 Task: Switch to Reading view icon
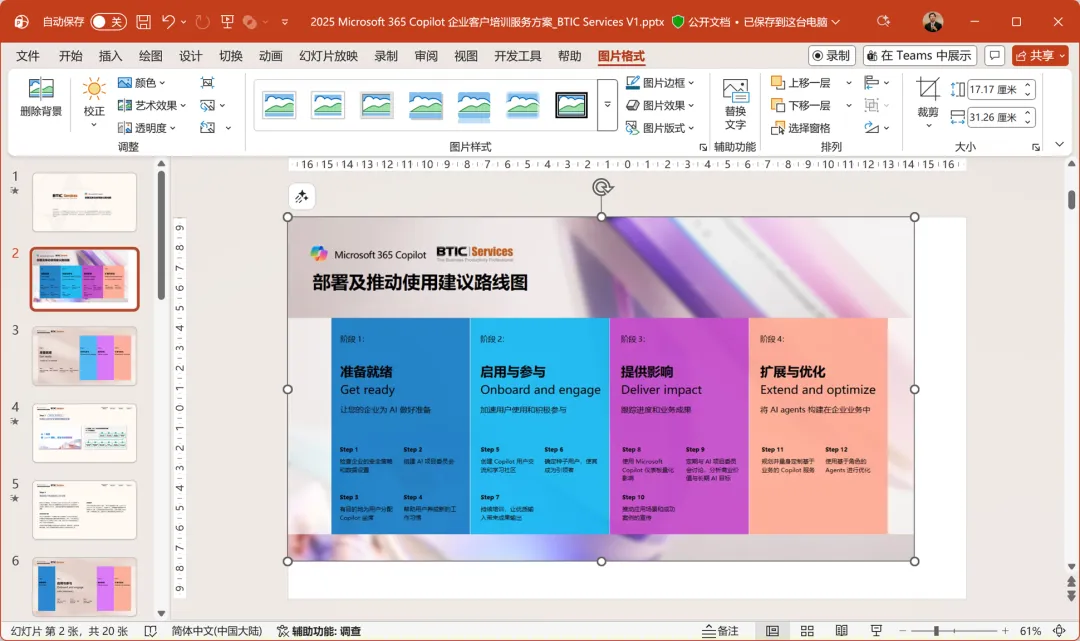click(841, 631)
